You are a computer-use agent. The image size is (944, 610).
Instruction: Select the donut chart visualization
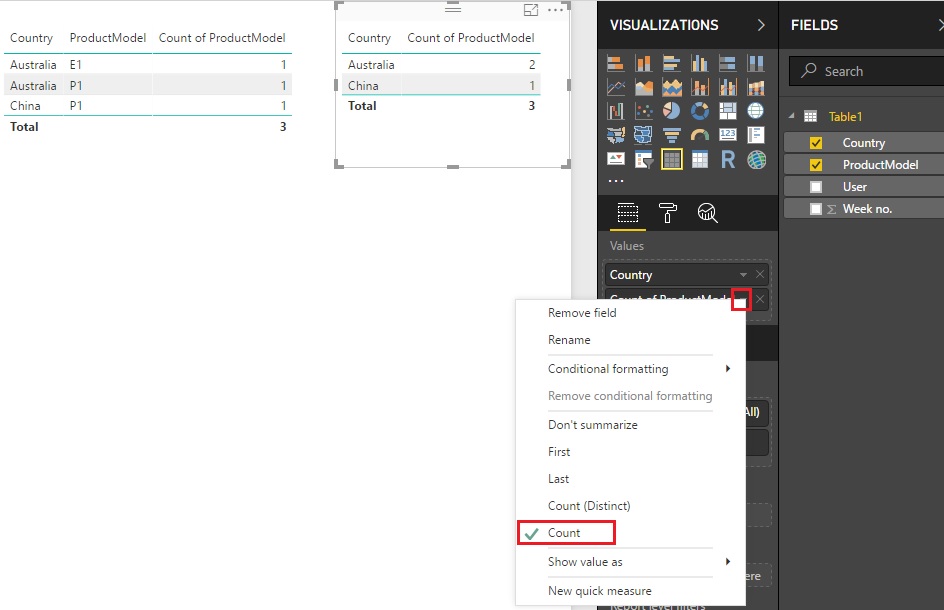click(x=700, y=111)
